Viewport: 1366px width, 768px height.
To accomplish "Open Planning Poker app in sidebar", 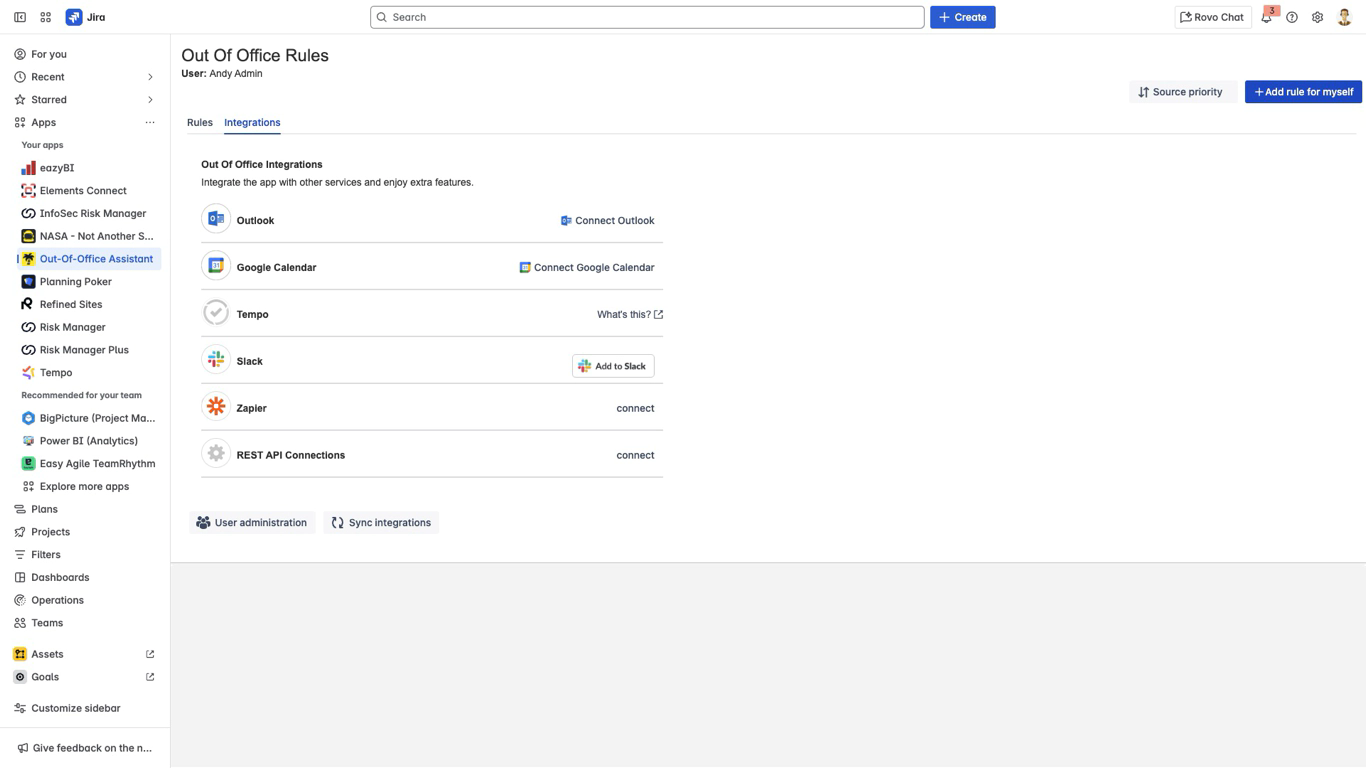I will click(75, 282).
